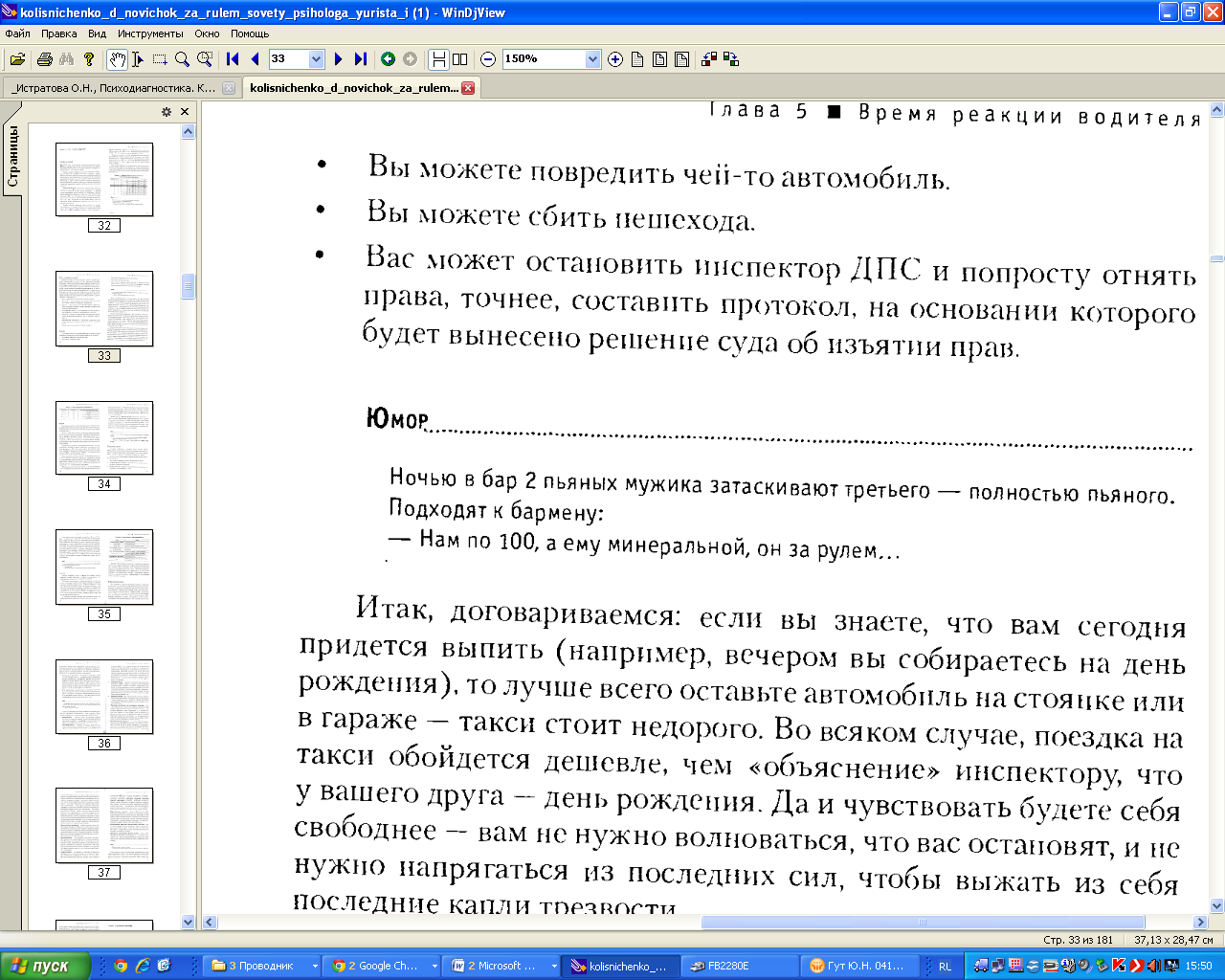
Task: Click the 37,13 x 28,47 см status text
Action: coord(1173,940)
